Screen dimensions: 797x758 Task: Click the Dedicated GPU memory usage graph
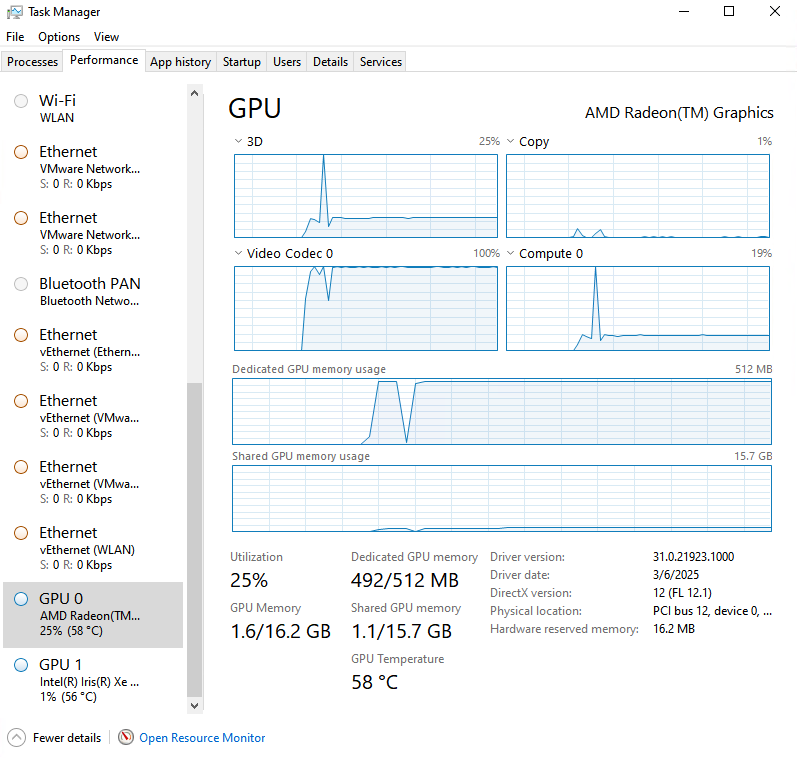point(501,411)
